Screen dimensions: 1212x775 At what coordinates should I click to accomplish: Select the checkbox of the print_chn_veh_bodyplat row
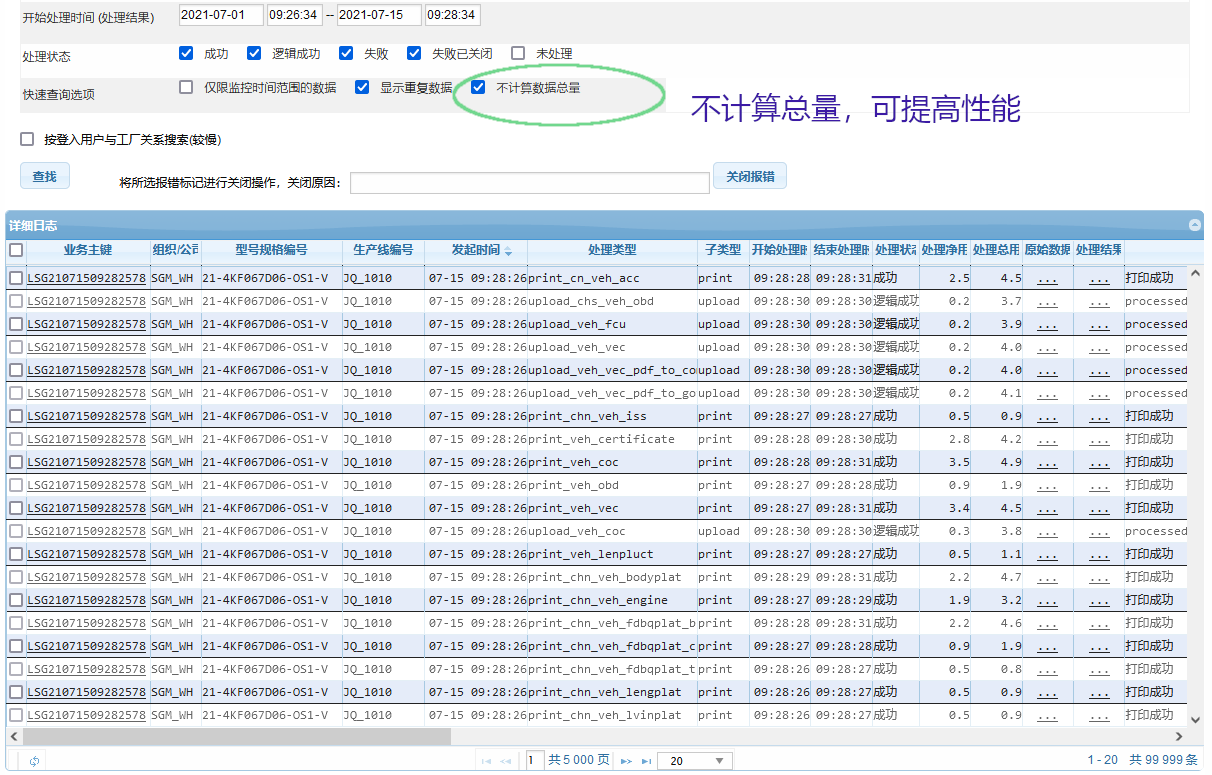tap(16, 577)
